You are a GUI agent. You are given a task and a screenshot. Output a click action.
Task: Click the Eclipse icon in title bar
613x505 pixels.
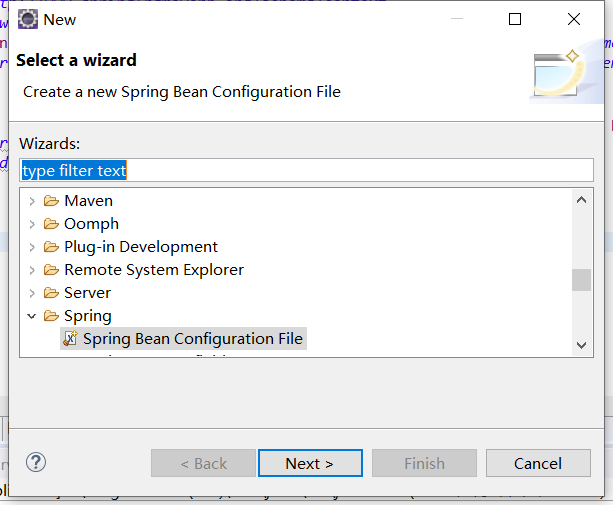click(x=28, y=19)
